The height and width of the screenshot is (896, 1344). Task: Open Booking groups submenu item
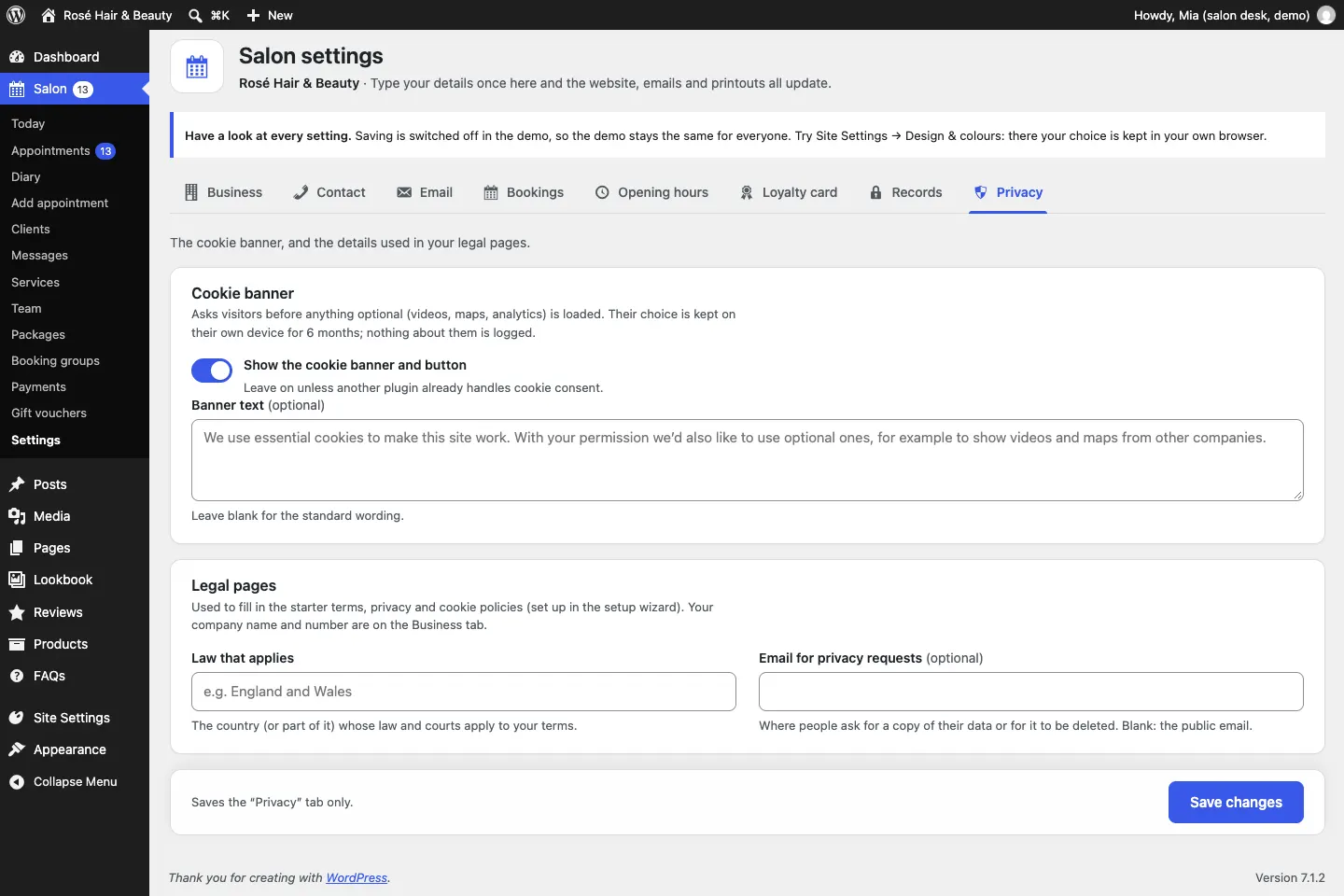pyautogui.click(x=75, y=360)
